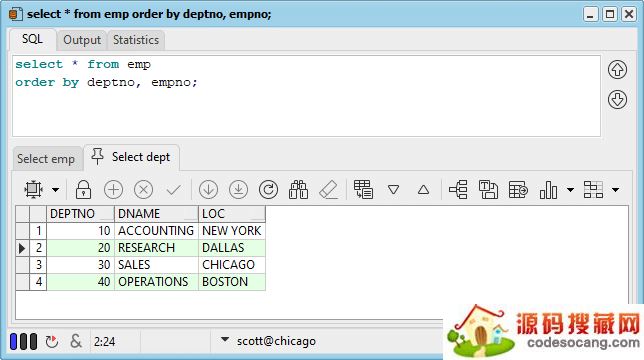644x360 pixels.
Task: Click the eraser clear record icon
Action: 329,190
